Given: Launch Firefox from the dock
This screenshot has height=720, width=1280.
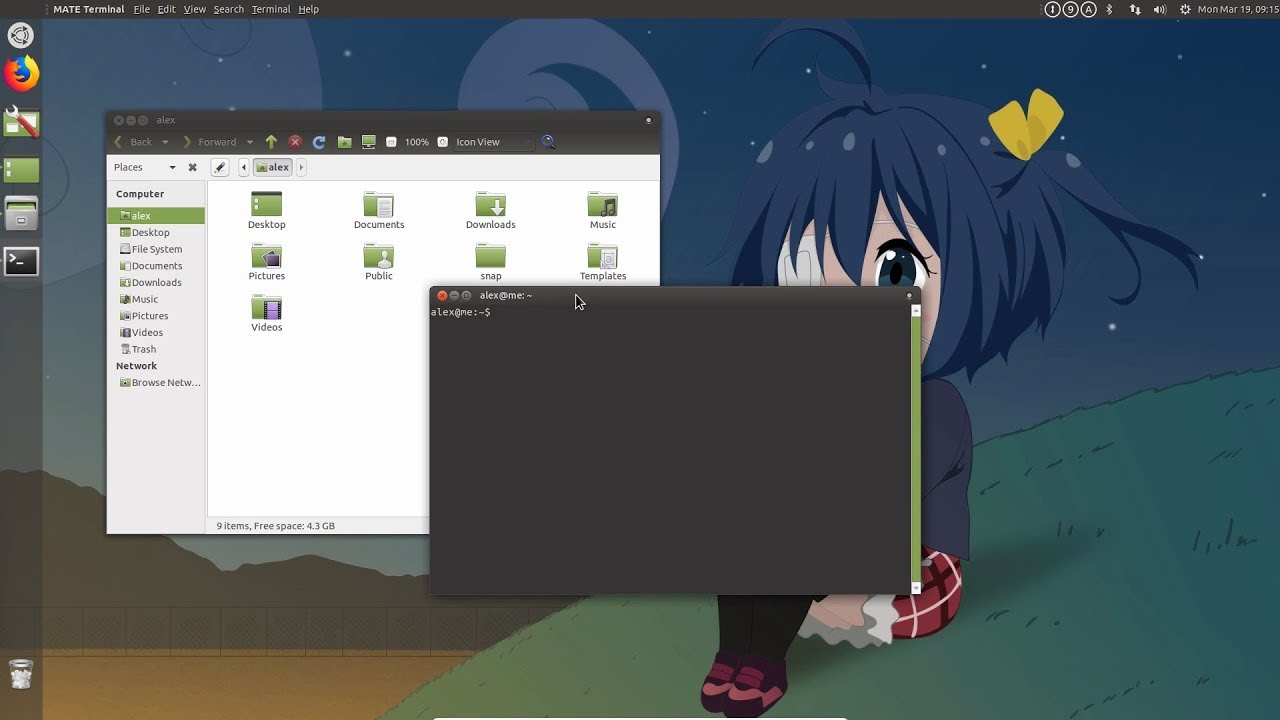Looking at the screenshot, I should [x=21, y=74].
